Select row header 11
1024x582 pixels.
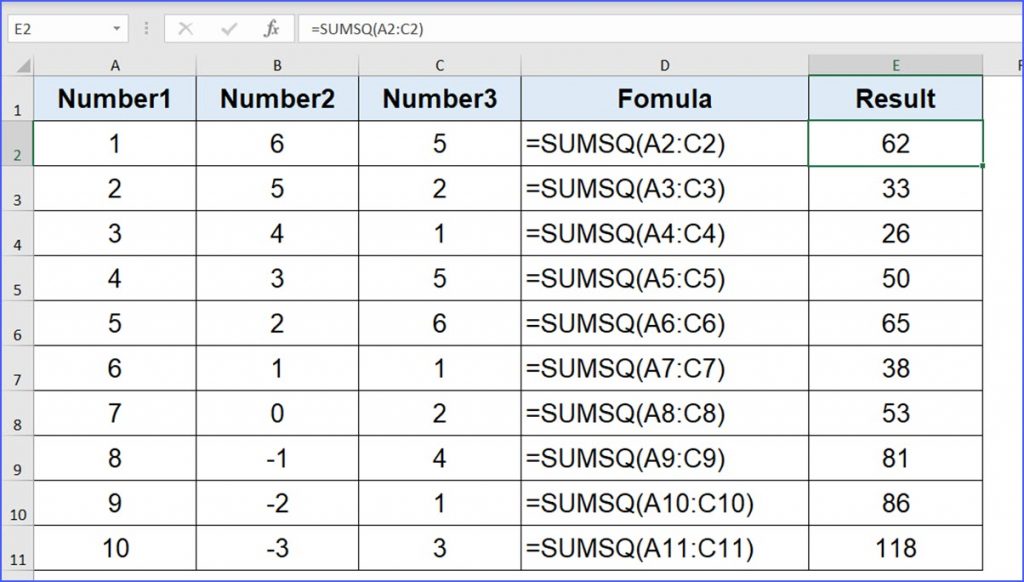point(17,548)
